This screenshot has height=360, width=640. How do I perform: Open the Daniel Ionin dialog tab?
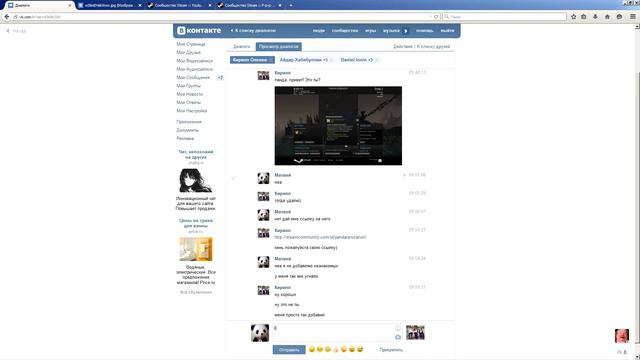357,60
